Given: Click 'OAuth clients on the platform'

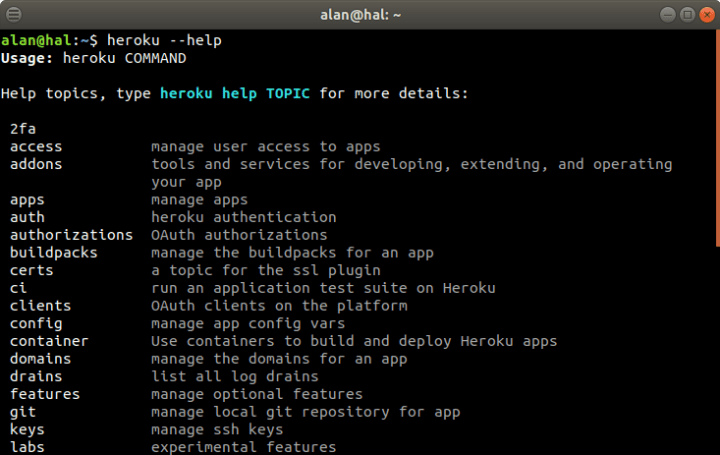Looking at the screenshot, I should click(x=279, y=306).
